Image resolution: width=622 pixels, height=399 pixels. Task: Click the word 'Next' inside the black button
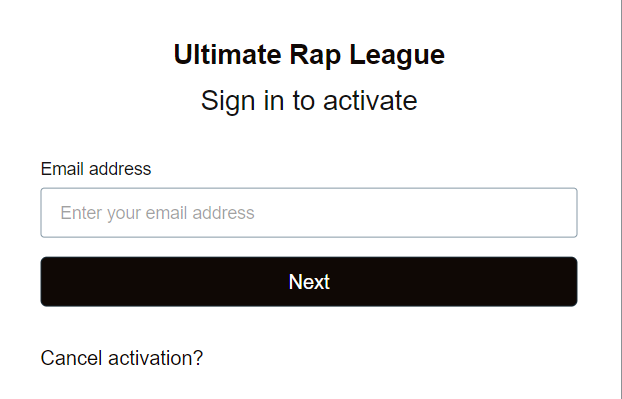point(309,282)
